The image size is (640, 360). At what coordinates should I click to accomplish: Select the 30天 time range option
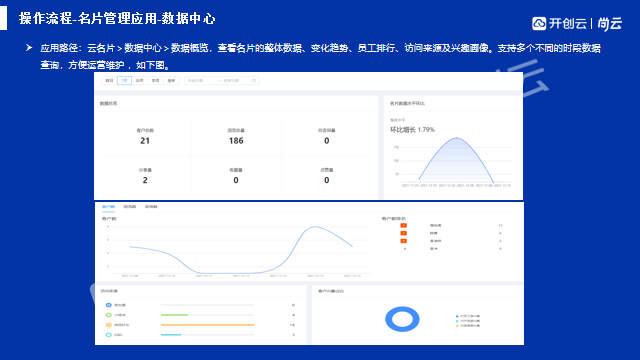point(140,80)
